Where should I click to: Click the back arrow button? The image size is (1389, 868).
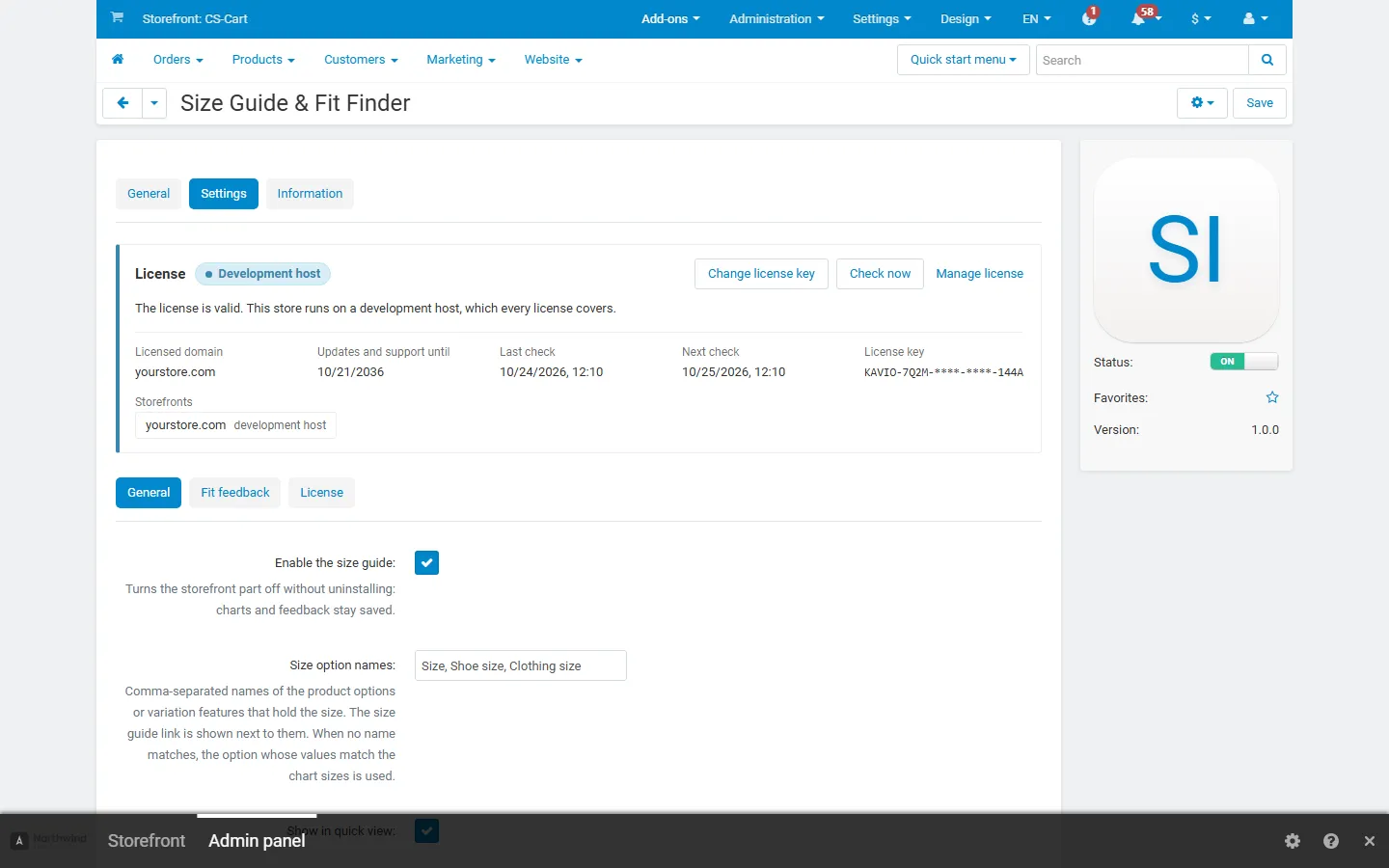pos(123,103)
